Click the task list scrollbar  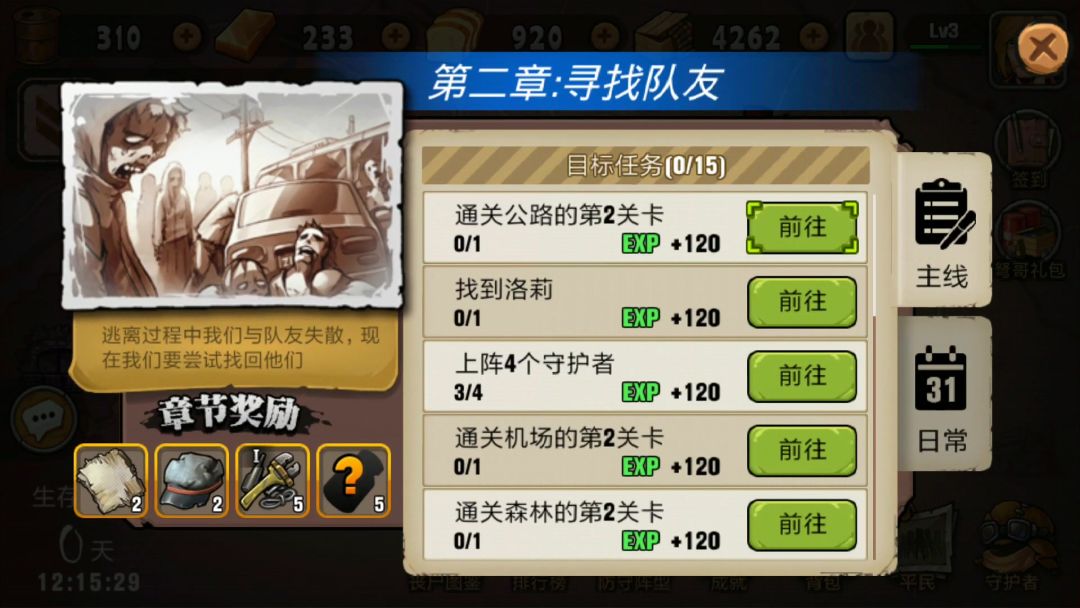point(875,375)
